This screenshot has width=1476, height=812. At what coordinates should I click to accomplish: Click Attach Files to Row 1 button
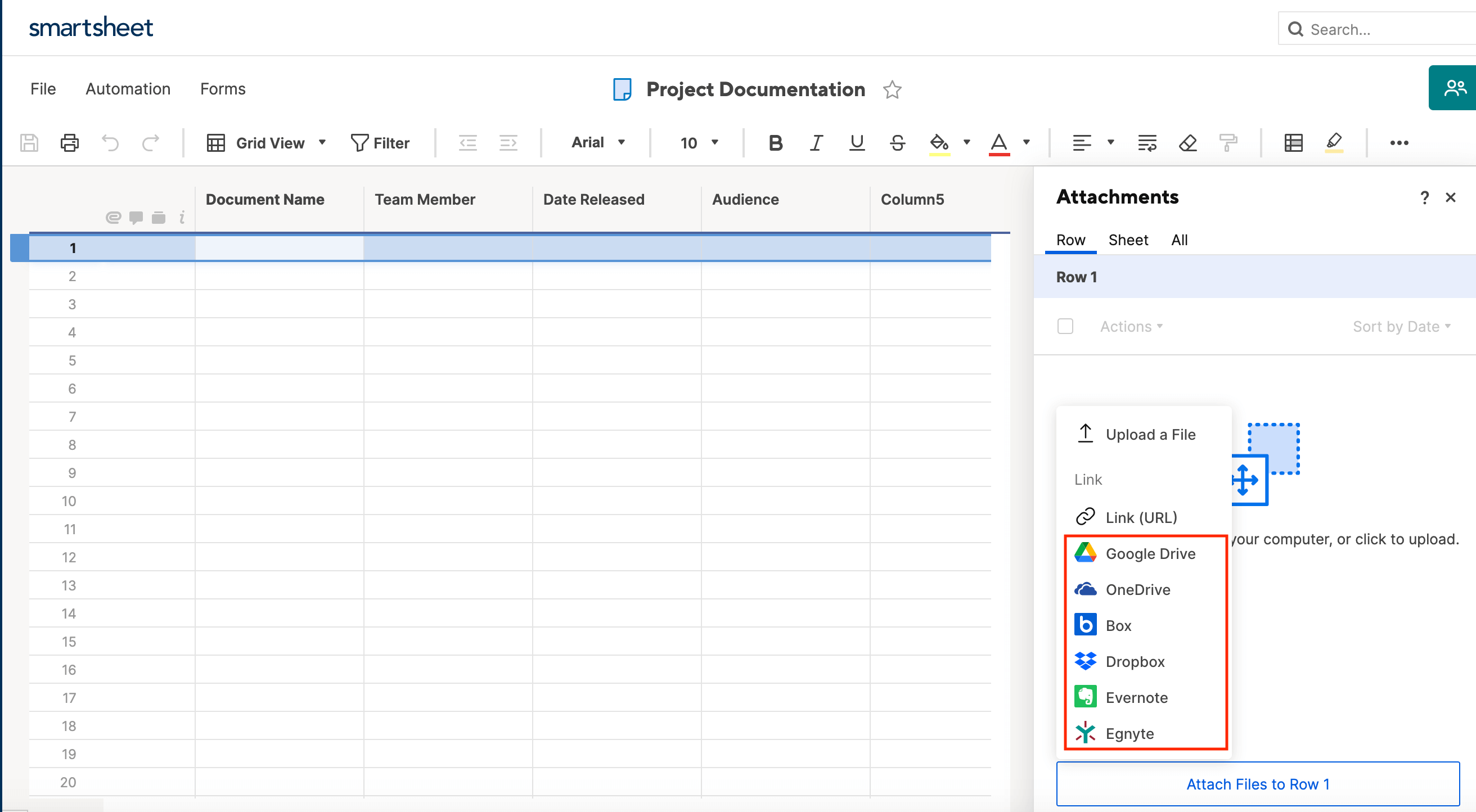click(1258, 784)
